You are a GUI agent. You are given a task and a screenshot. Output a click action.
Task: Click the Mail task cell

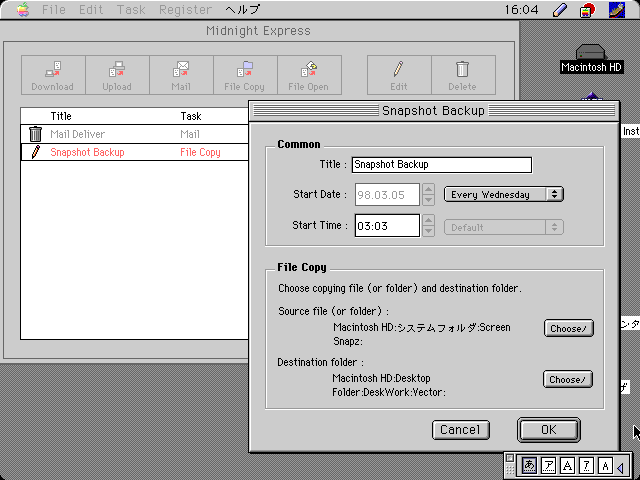click(190, 134)
